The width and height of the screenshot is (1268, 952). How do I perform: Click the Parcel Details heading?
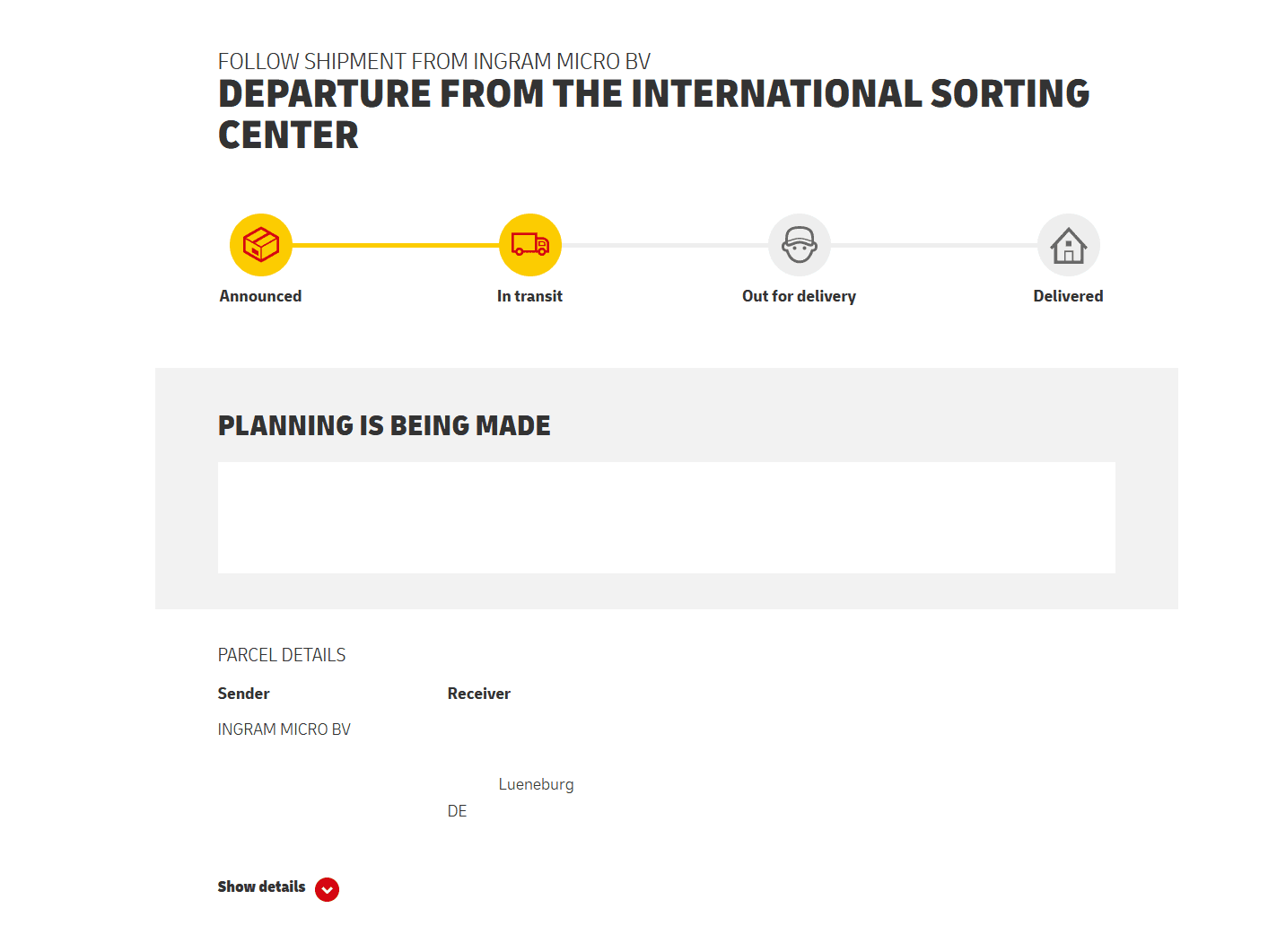282,655
